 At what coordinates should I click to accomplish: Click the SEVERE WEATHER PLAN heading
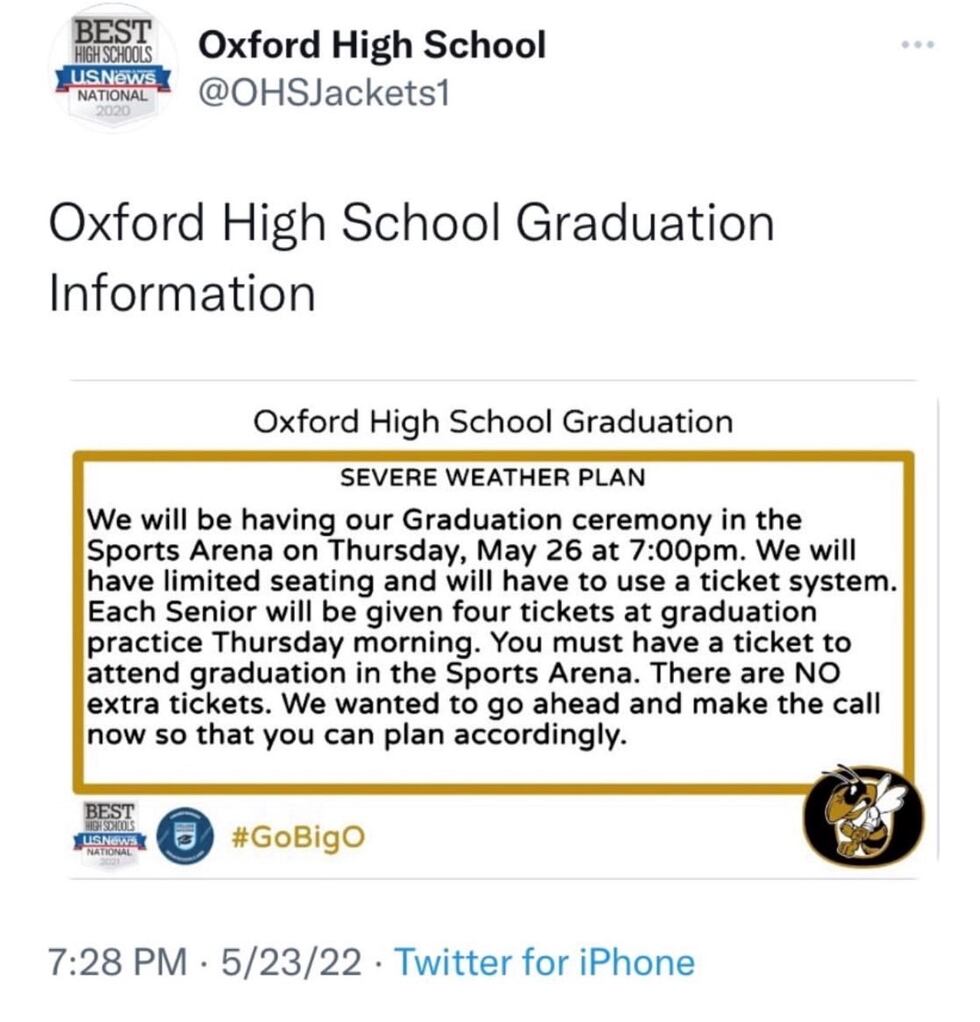pyautogui.click(x=490, y=478)
